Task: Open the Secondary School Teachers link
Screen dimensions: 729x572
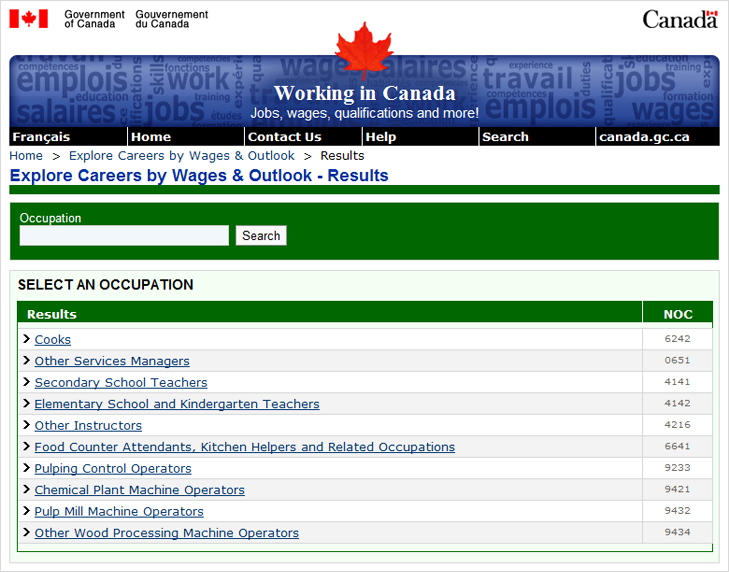Action: click(x=121, y=383)
